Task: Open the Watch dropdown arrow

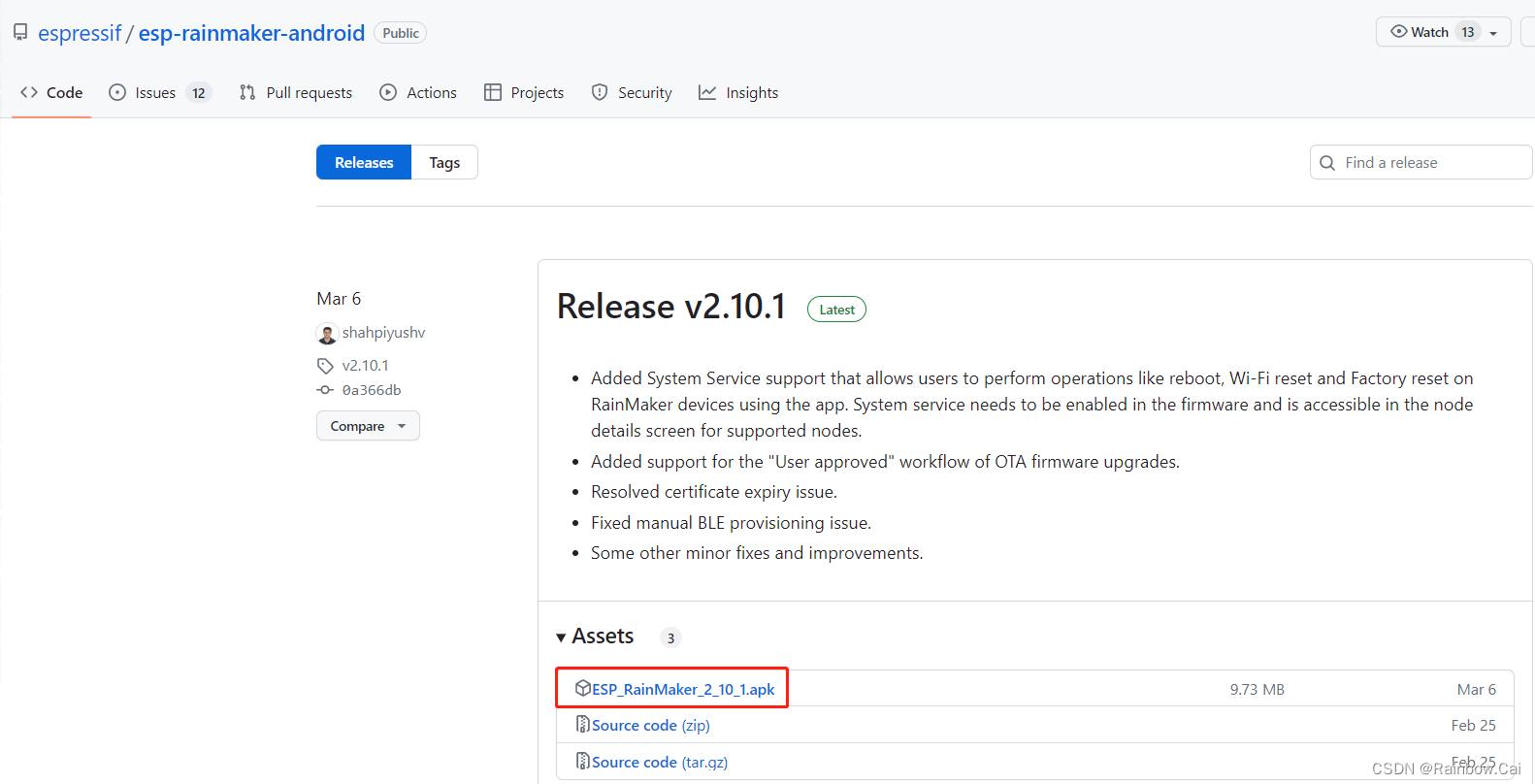Action: [x=1493, y=33]
